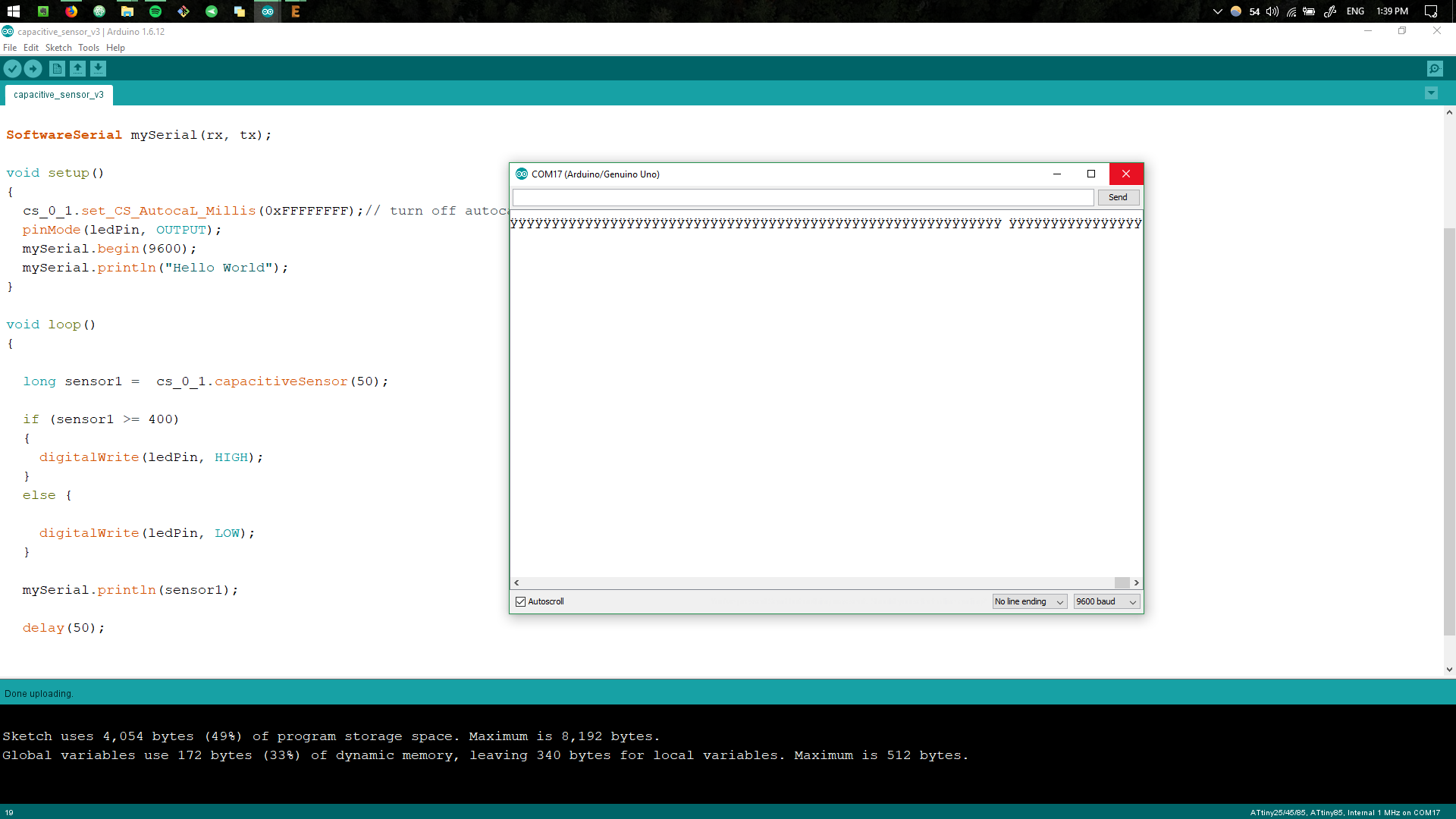Image resolution: width=1456 pixels, height=819 pixels.
Task: Click the f.lux sun tray icon
Action: (x=1236, y=11)
